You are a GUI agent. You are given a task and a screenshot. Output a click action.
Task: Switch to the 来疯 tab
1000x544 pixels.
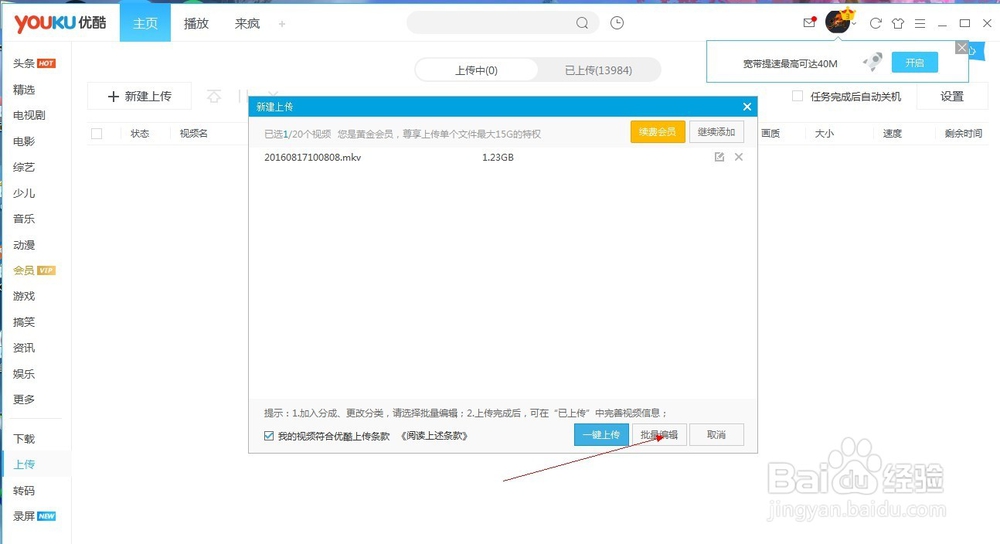point(247,24)
